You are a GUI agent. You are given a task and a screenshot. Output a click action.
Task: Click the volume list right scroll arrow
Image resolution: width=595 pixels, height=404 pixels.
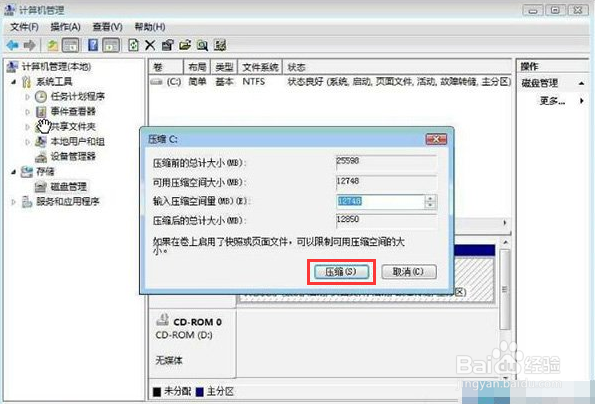click(505, 223)
